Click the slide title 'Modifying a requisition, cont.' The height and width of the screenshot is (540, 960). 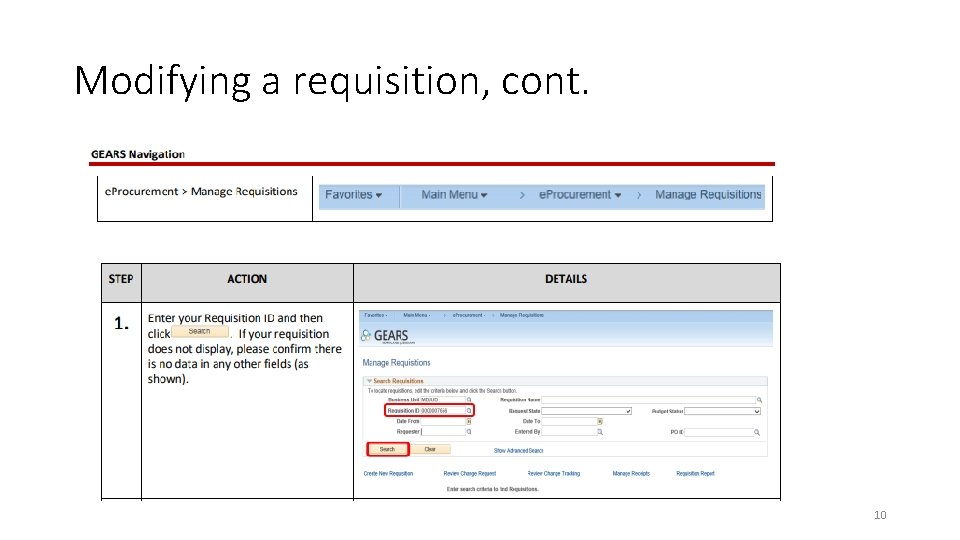[x=331, y=81]
